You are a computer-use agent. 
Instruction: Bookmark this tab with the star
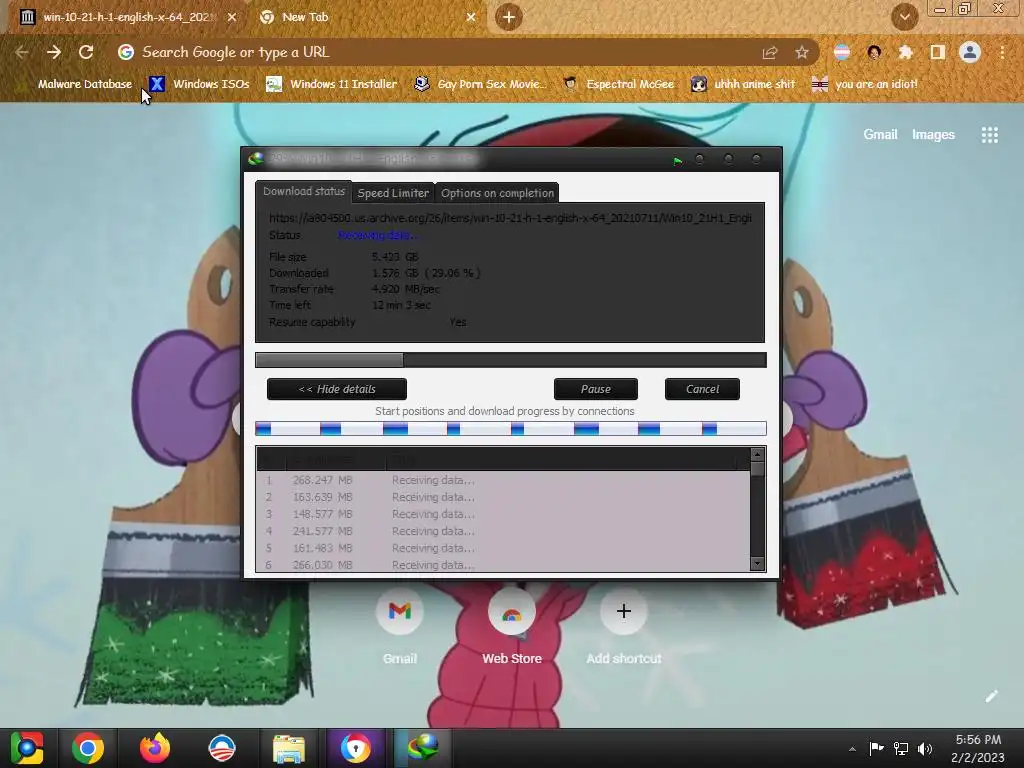tap(802, 53)
